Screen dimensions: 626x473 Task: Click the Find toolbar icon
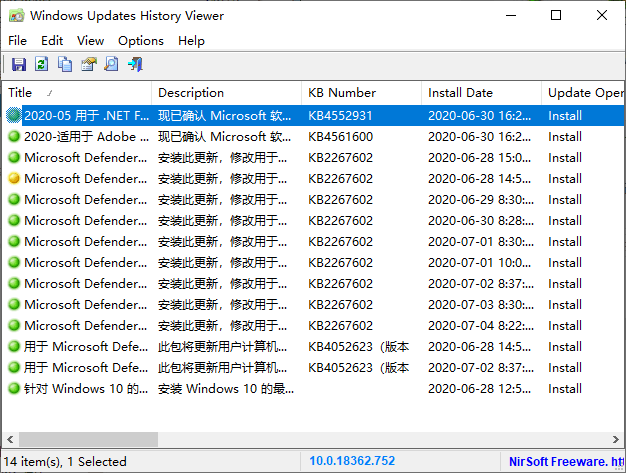click(111, 64)
